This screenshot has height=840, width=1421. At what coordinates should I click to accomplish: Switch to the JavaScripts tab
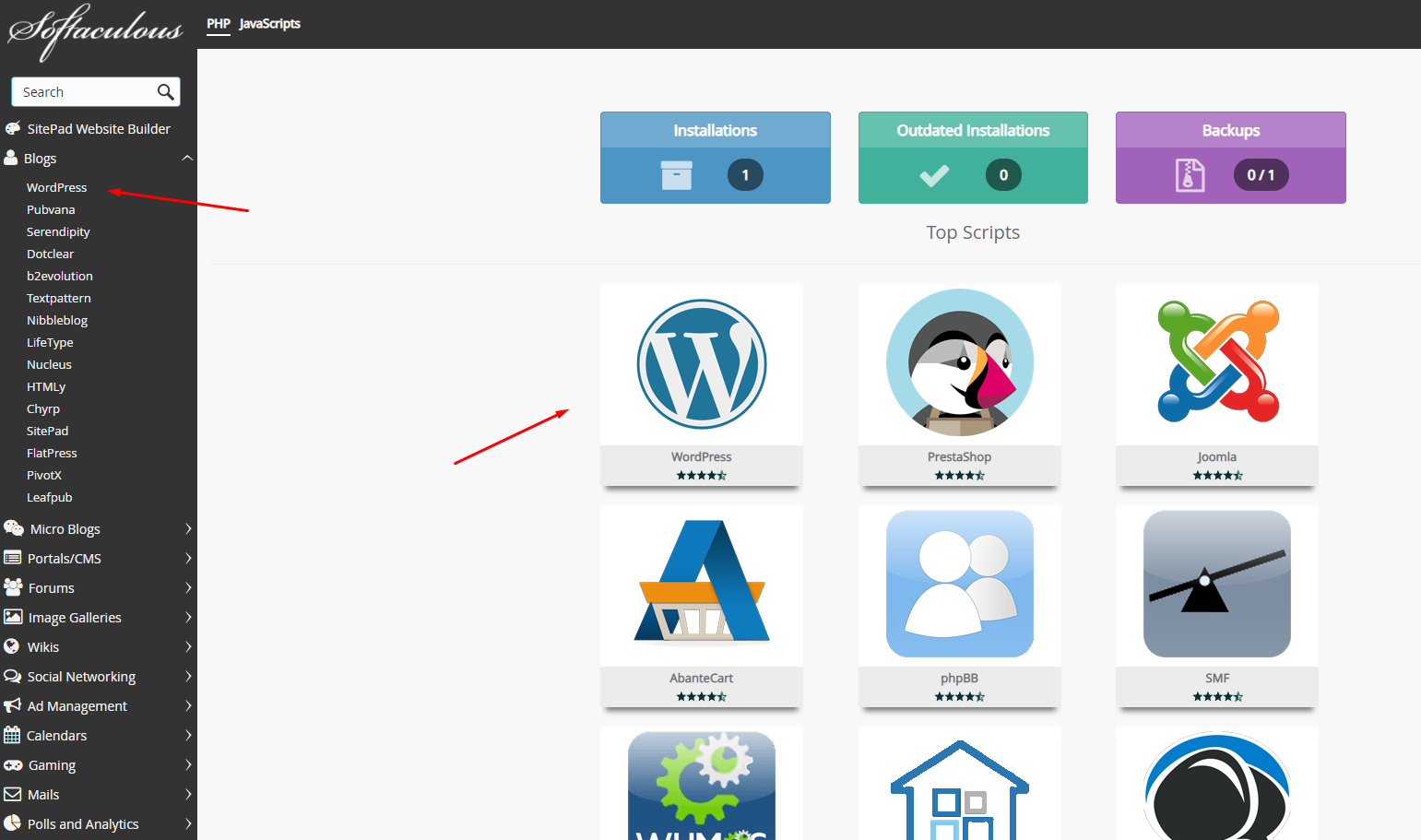269,24
